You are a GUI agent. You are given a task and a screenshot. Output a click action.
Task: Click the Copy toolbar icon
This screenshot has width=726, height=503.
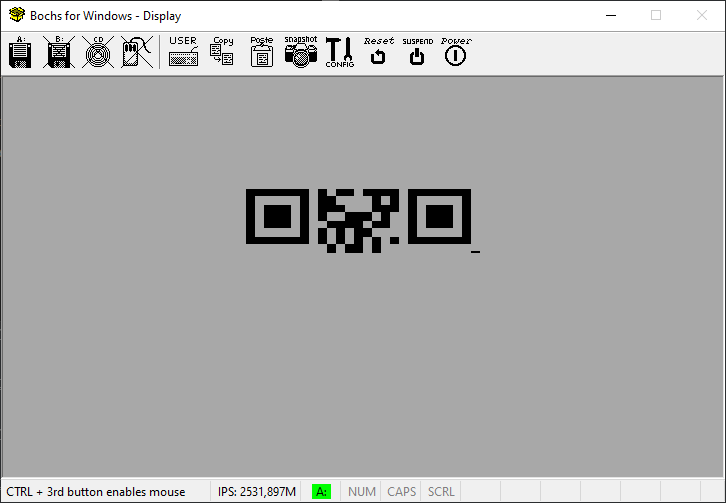[x=222, y=52]
